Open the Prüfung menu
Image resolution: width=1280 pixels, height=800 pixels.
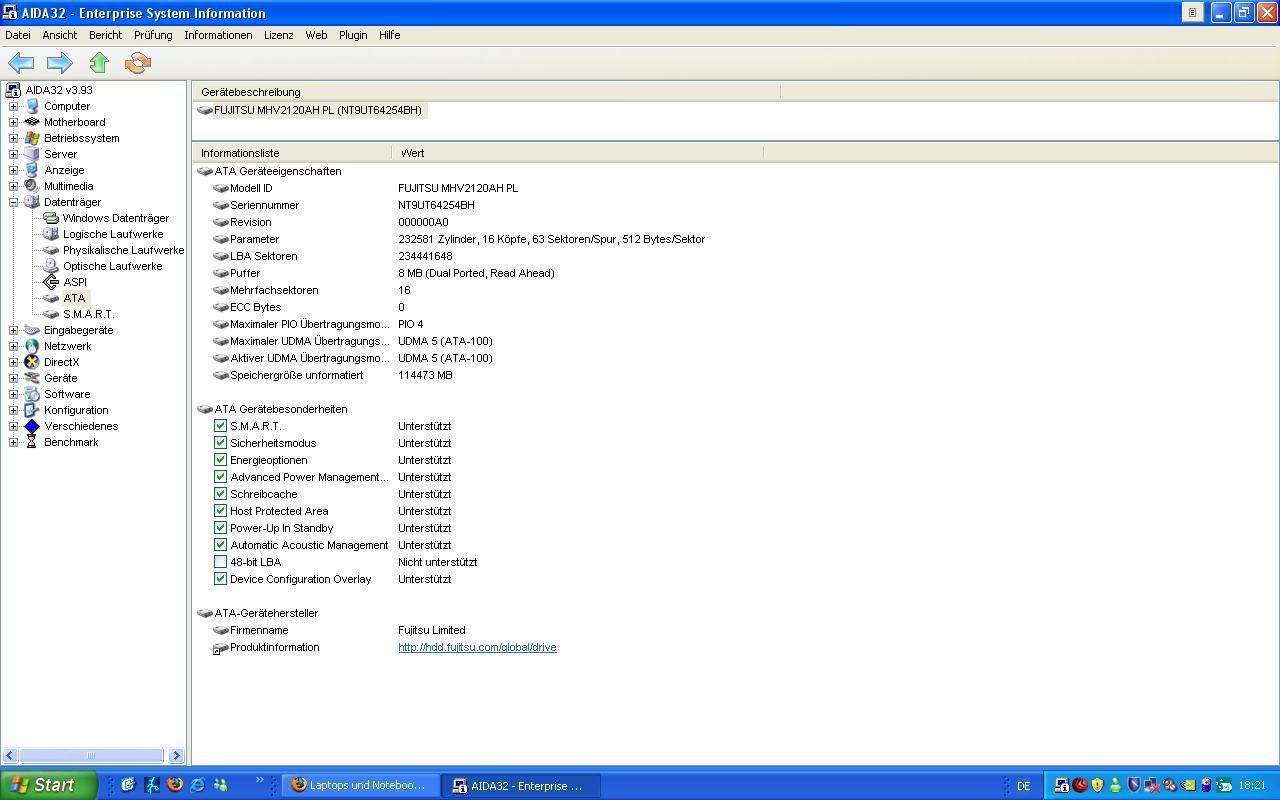point(153,35)
